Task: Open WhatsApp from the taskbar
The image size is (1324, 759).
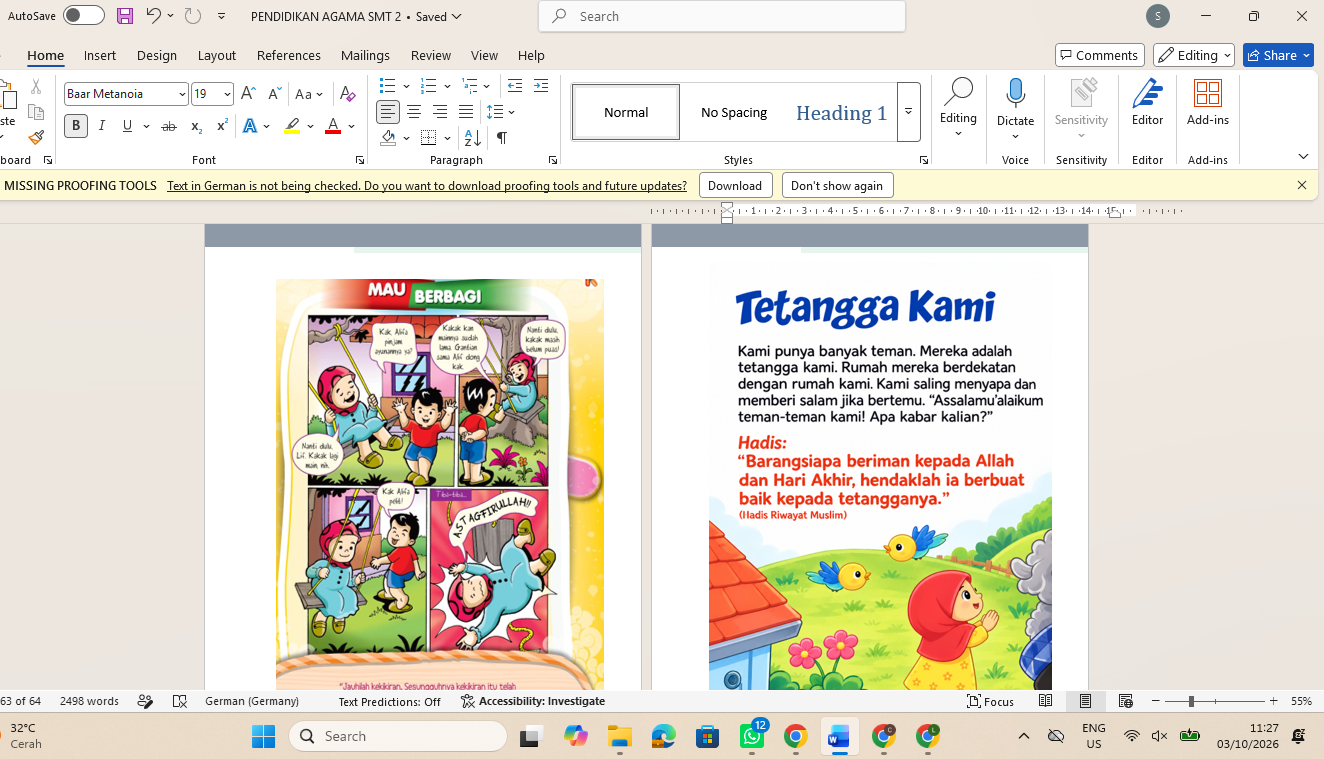Action: tap(752, 736)
